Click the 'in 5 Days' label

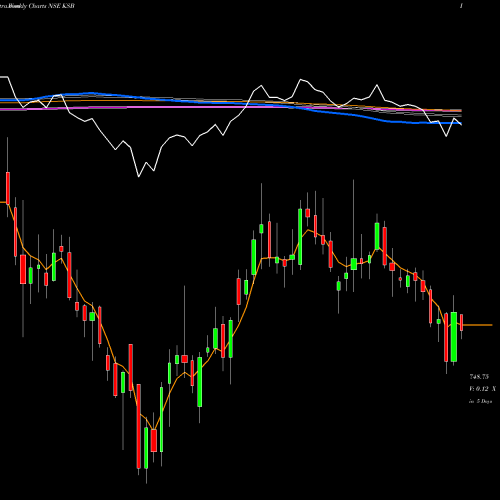[x=480, y=401]
